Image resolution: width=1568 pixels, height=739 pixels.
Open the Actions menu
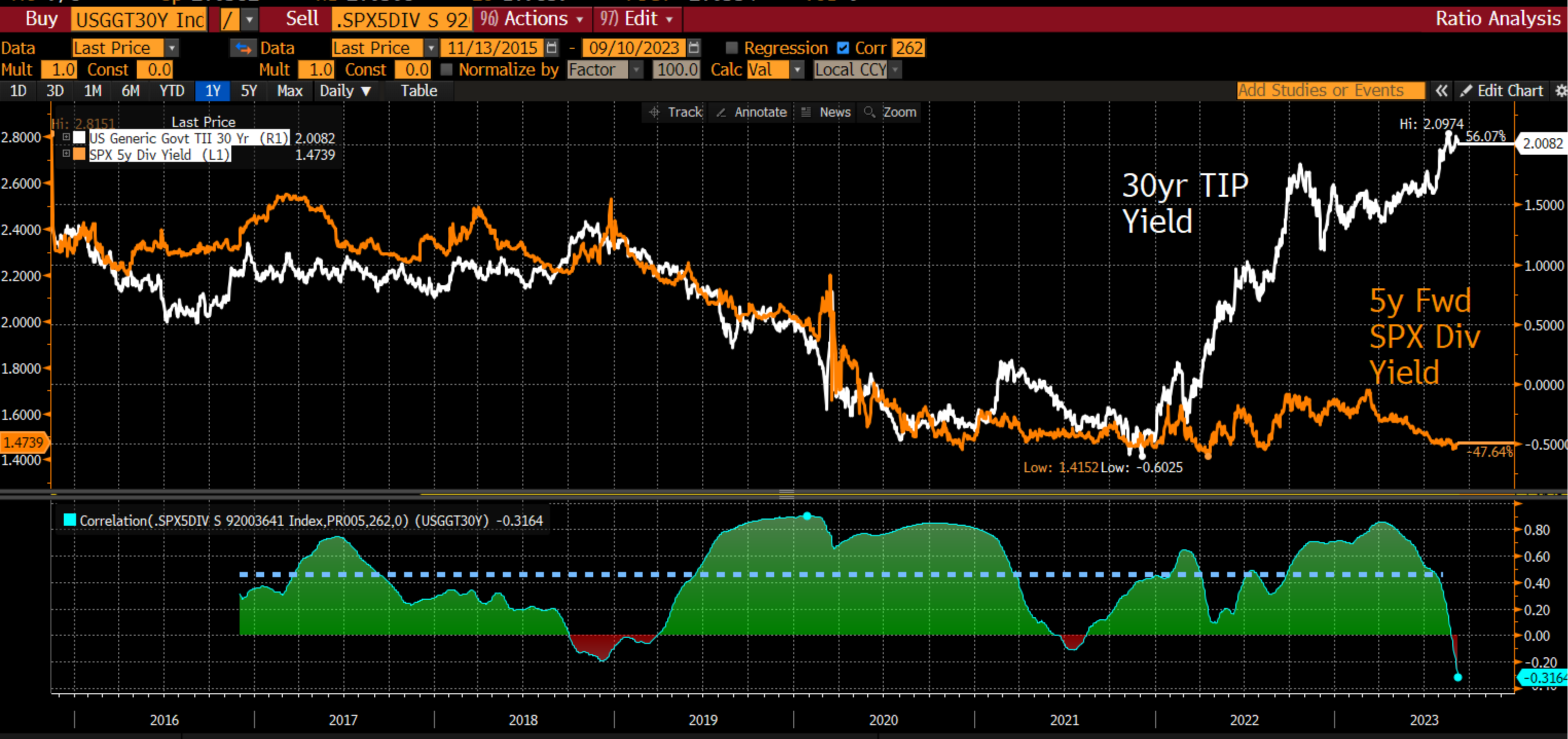tap(532, 19)
